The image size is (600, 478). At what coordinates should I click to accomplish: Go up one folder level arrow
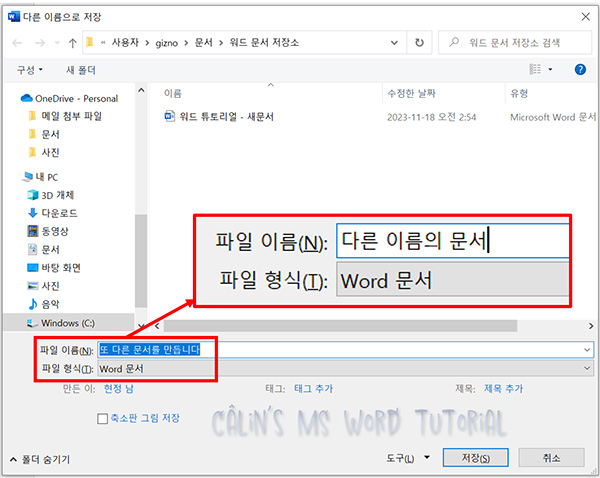(x=72, y=42)
